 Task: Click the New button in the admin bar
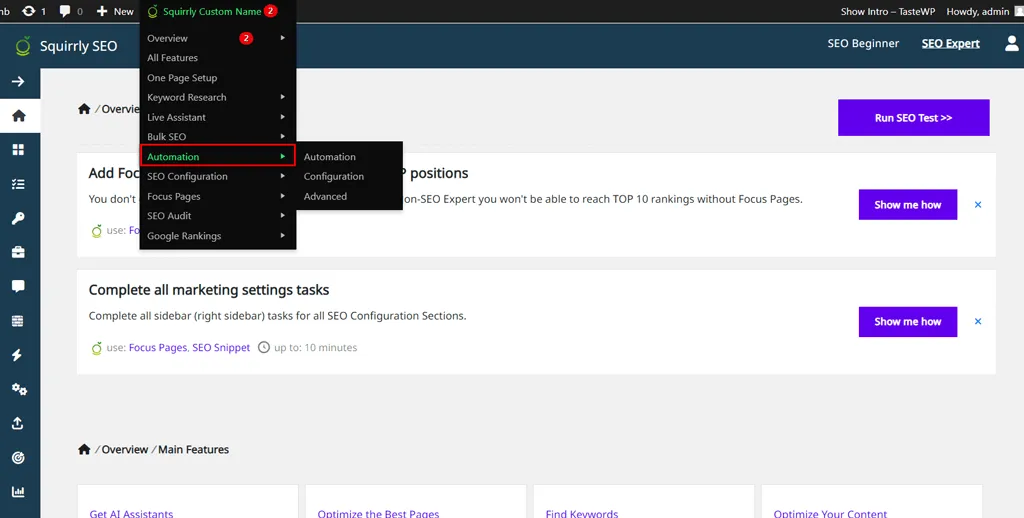pyautogui.click(x=115, y=11)
